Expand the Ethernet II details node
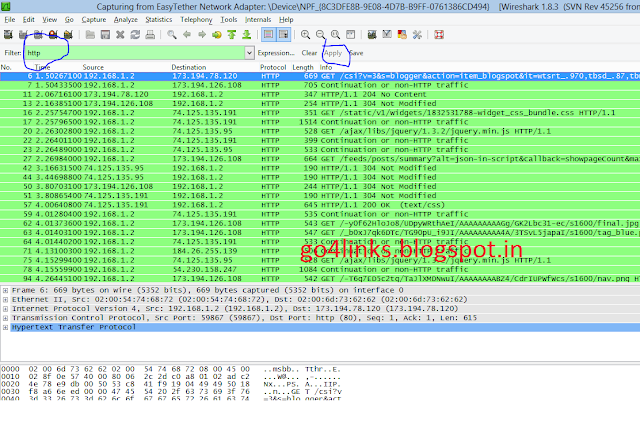Viewport: 640px width, 432px height. pos(5,300)
